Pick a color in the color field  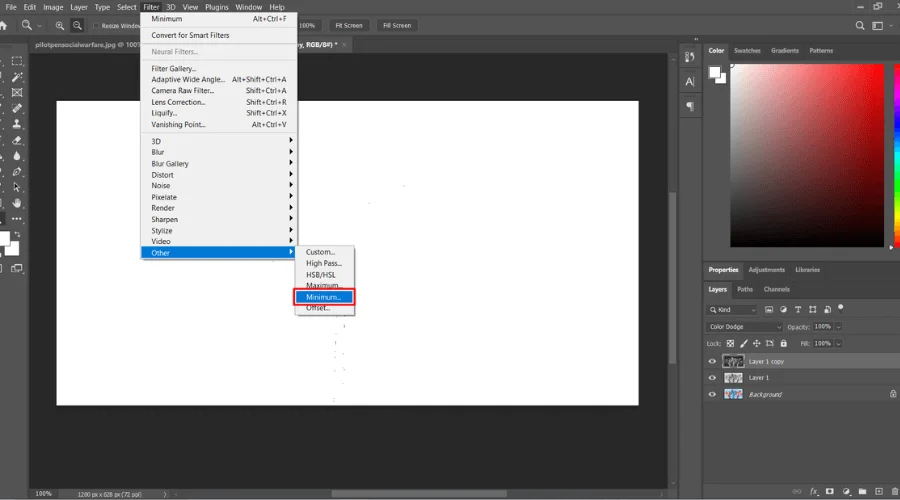(807, 156)
